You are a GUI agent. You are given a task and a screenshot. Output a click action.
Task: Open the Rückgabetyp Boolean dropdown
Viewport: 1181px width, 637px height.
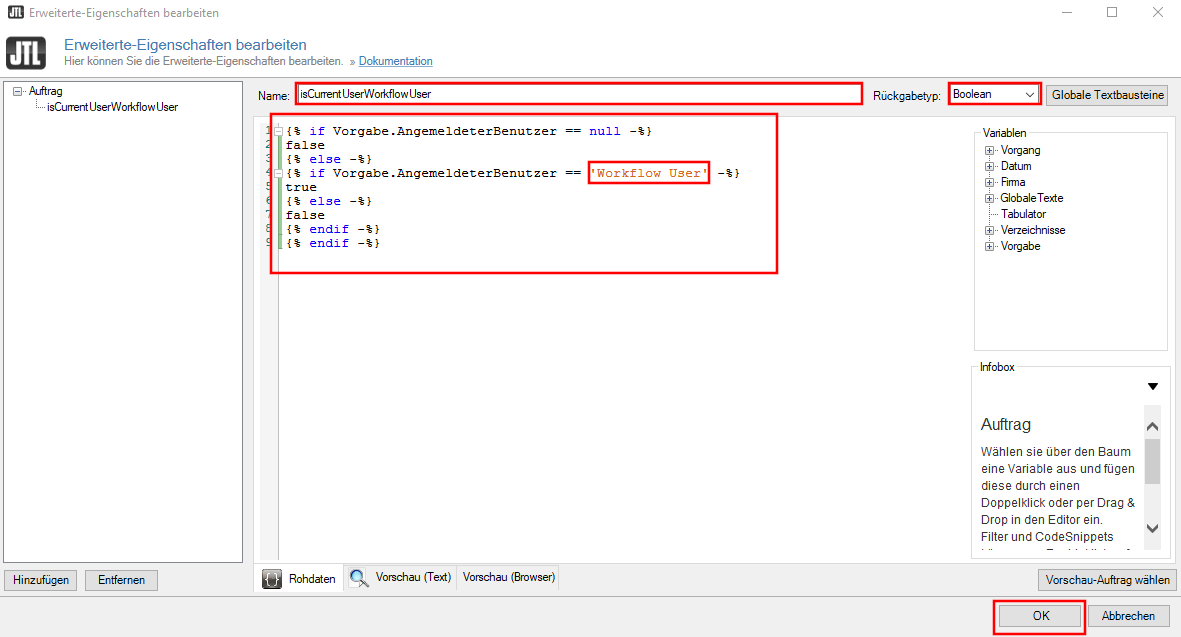point(994,94)
